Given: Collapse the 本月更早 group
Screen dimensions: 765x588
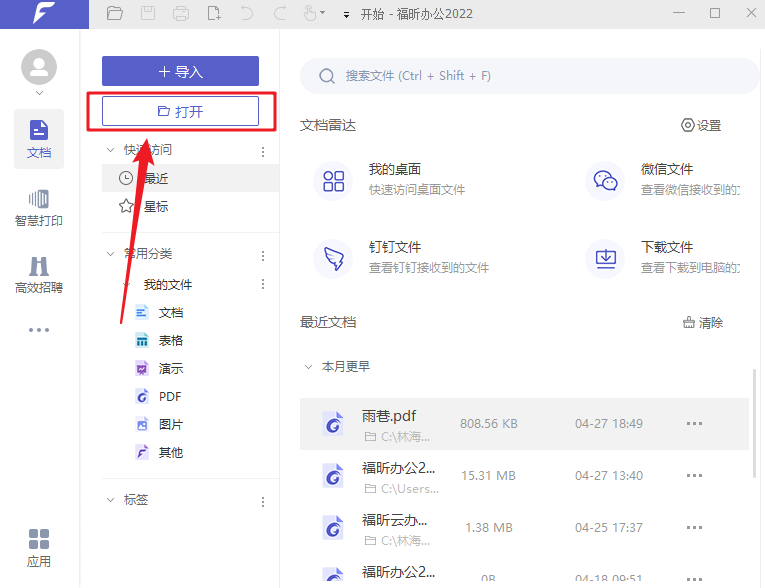Looking at the screenshot, I should [x=307, y=367].
